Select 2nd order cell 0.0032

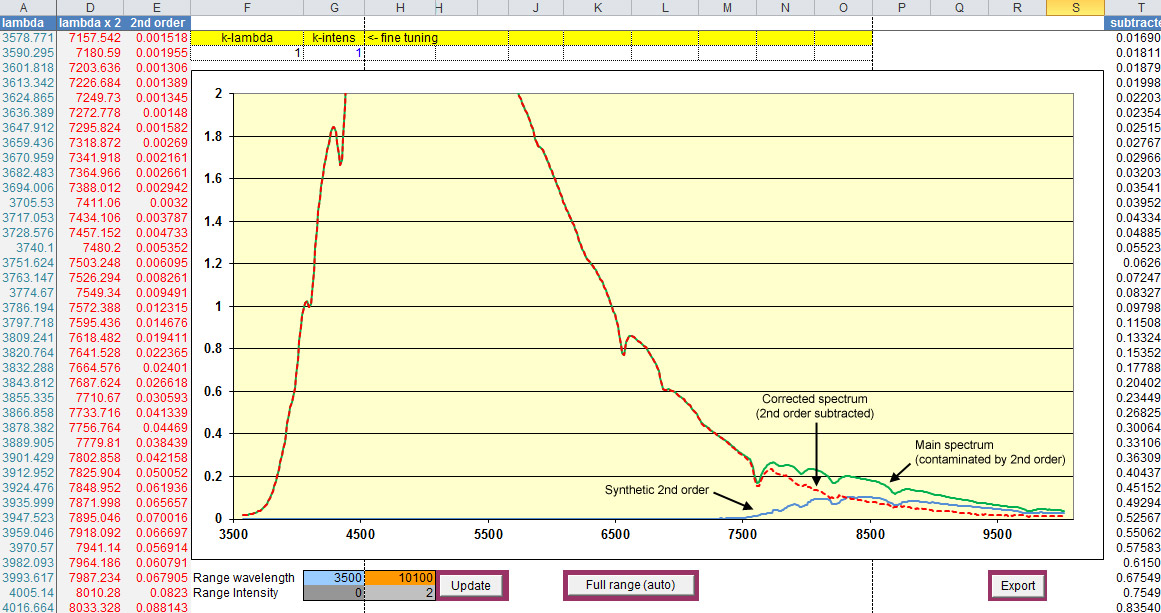coord(157,202)
